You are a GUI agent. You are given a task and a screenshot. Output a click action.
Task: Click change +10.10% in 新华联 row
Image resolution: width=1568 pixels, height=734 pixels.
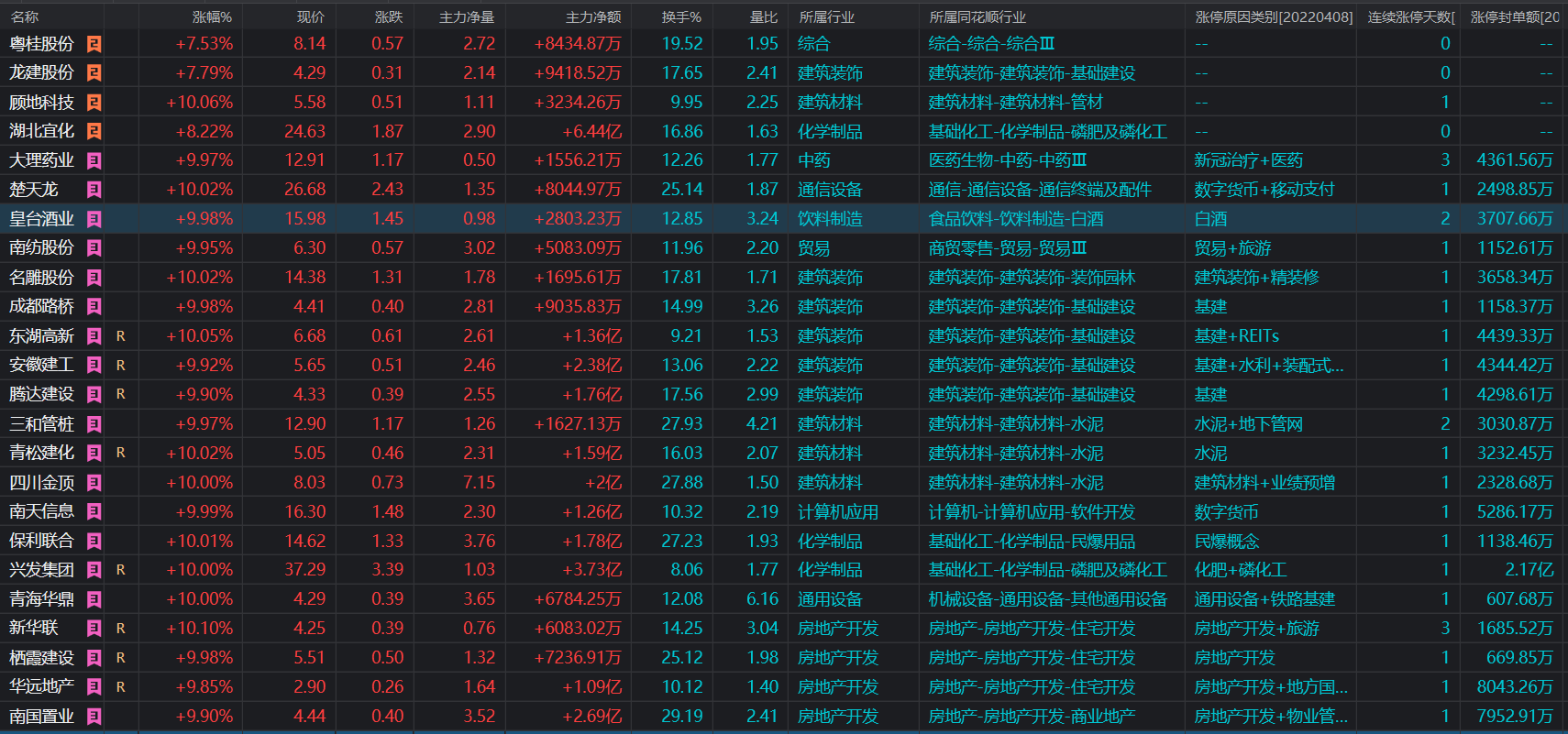pos(200,629)
